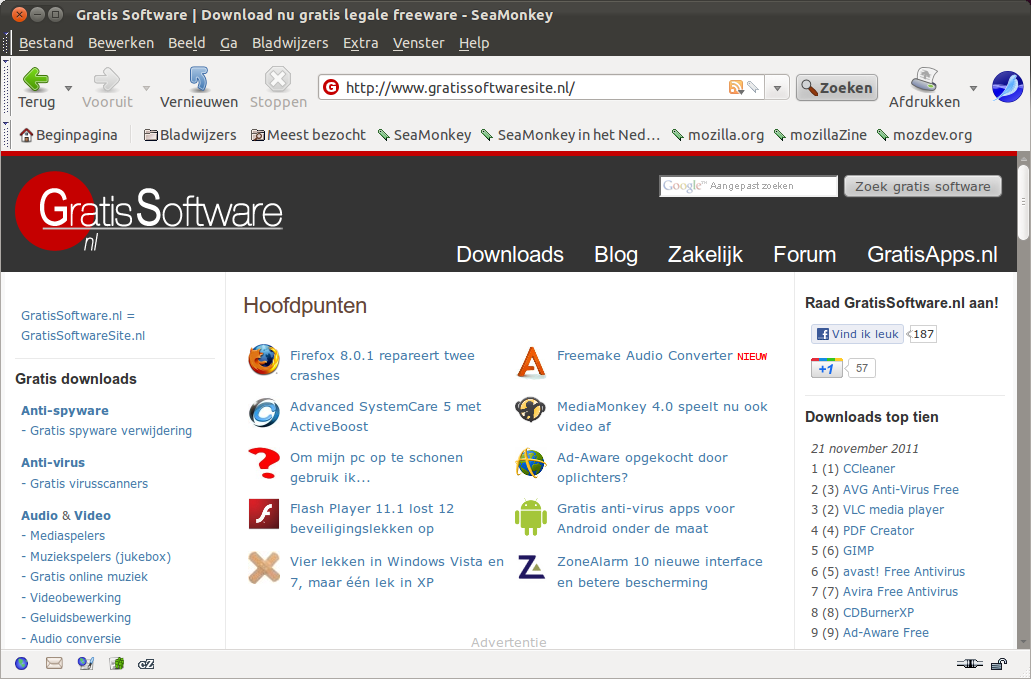Open the address bar URL history dropdown

click(x=779, y=87)
